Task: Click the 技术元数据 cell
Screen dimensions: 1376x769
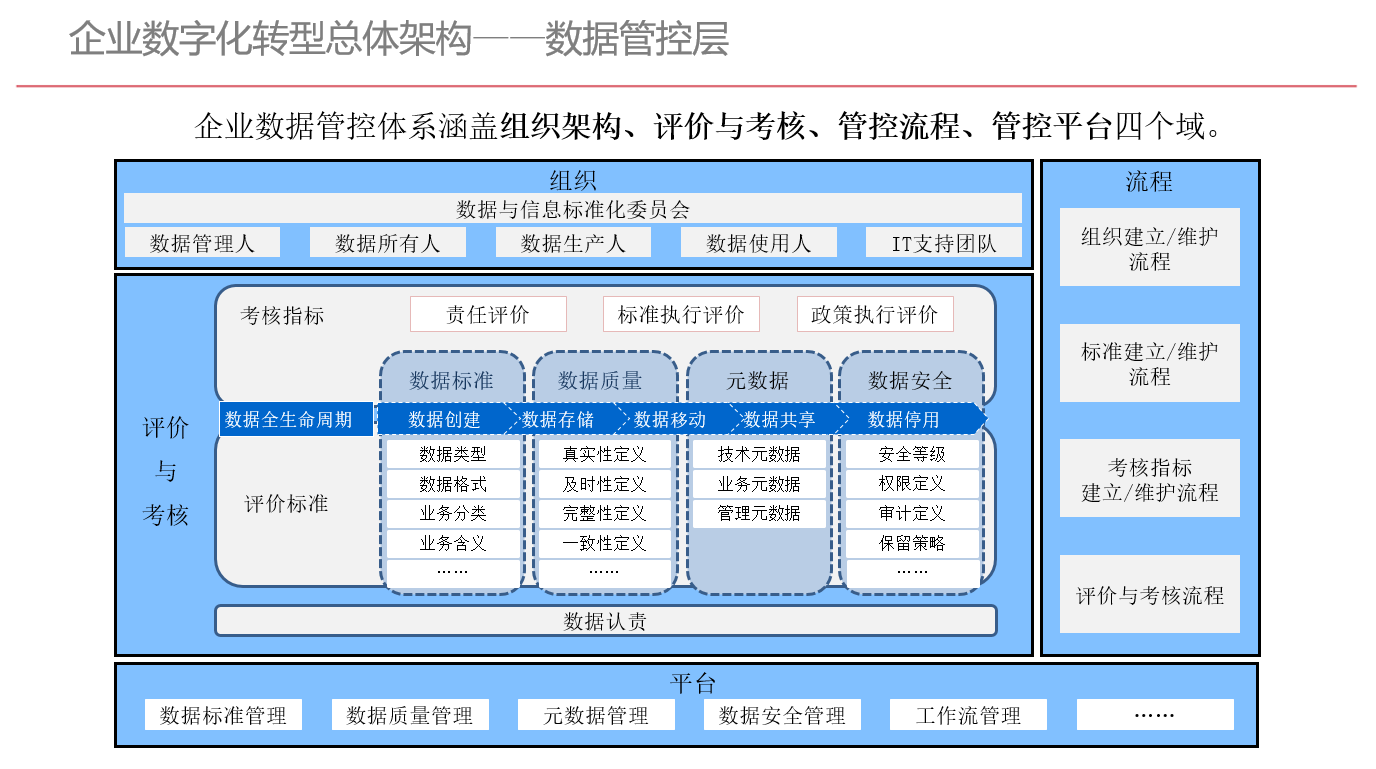Action: 759,454
